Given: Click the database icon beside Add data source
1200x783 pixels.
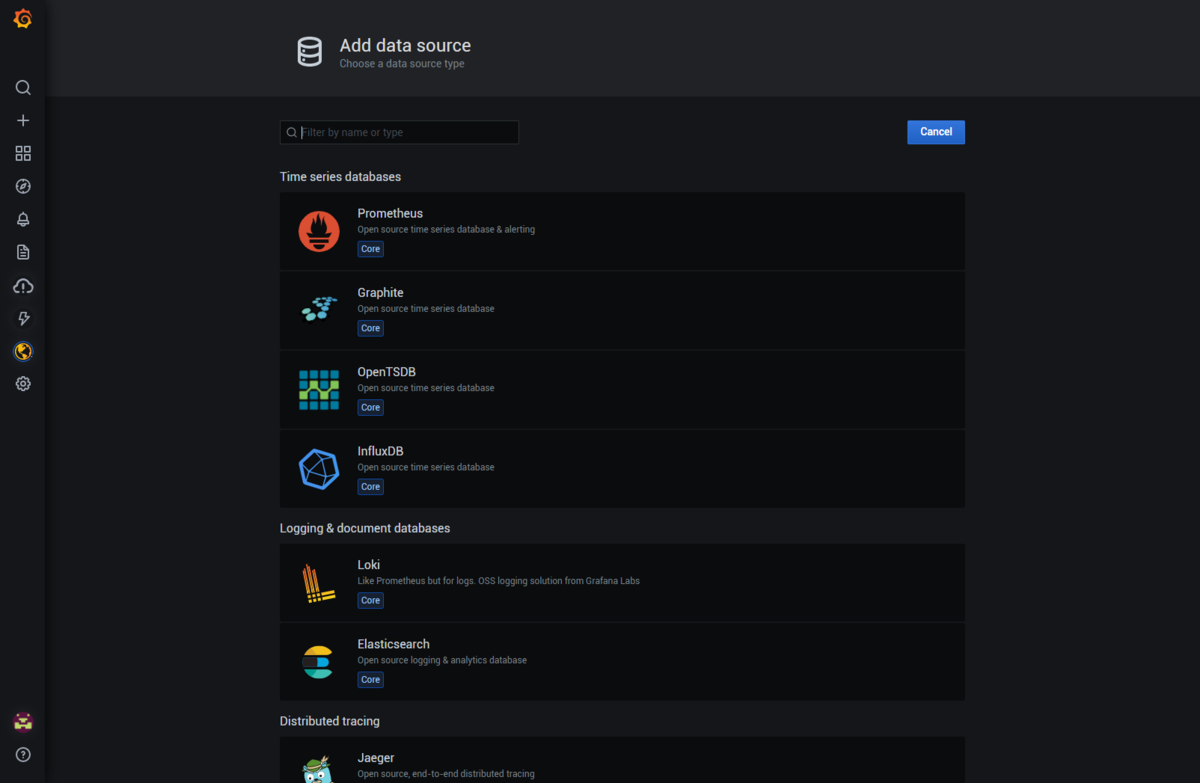Looking at the screenshot, I should click(310, 52).
